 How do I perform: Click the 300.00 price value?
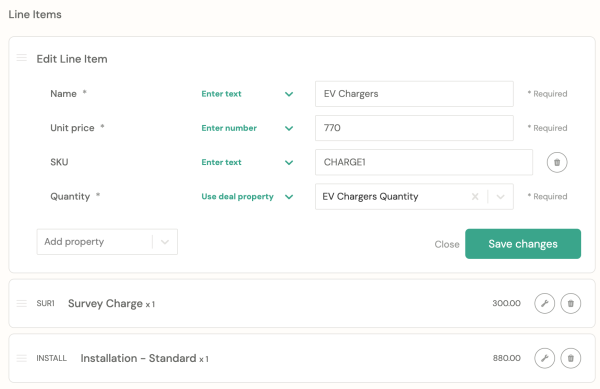click(x=506, y=303)
